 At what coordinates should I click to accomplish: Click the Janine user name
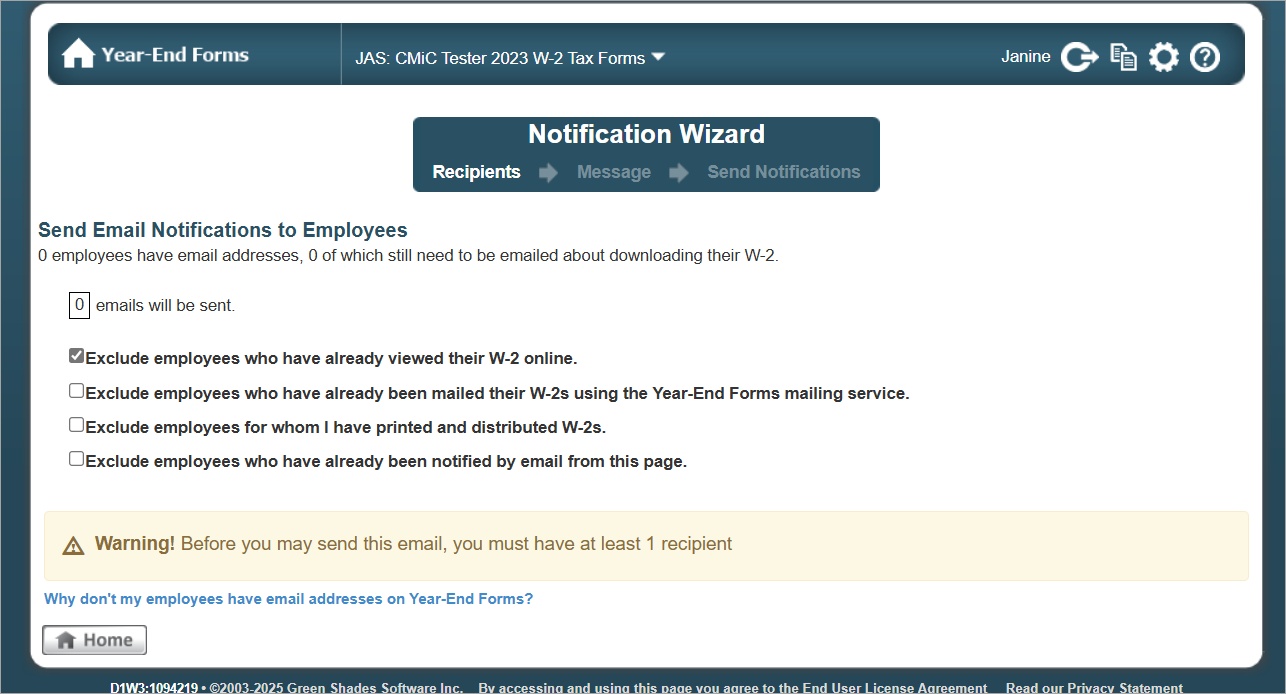1026,57
